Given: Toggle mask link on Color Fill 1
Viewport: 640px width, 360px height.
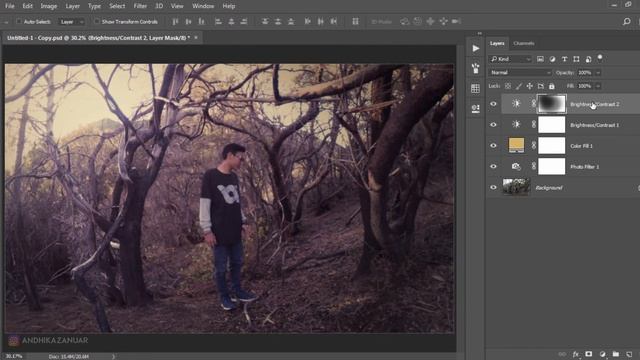Looking at the screenshot, I should coord(533,146).
